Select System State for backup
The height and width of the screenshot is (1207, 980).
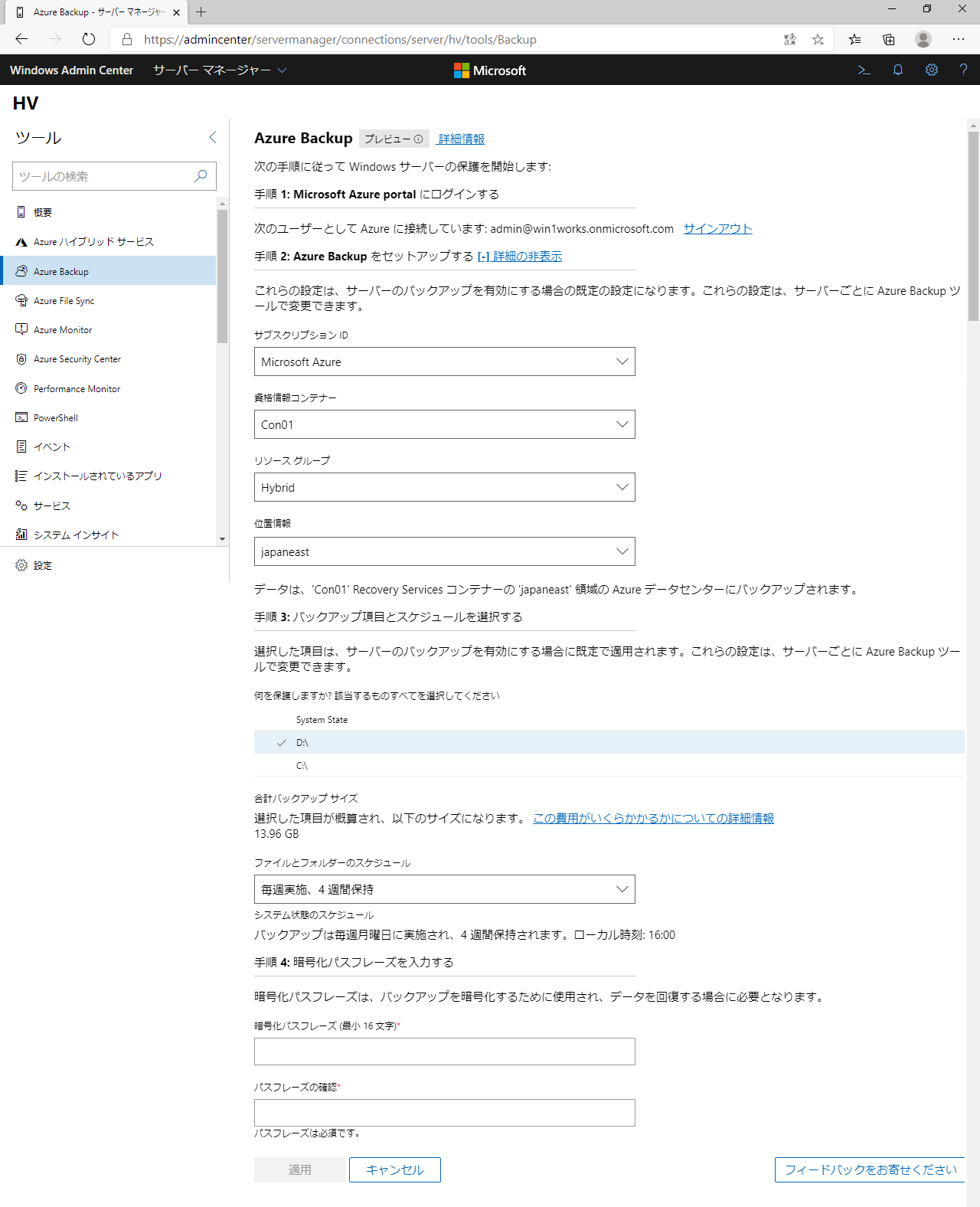pyautogui.click(x=609, y=720)
